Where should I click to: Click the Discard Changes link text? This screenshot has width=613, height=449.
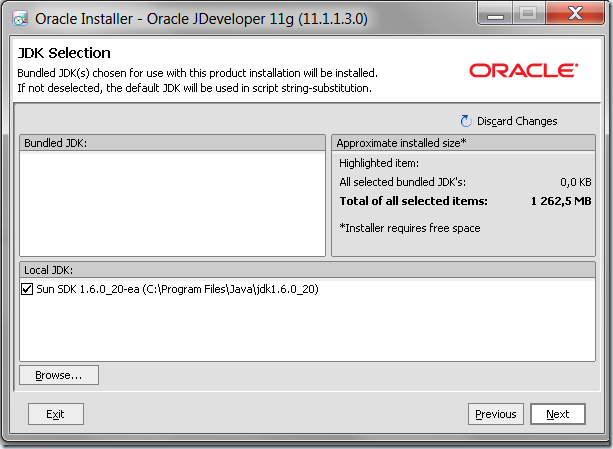517,121
